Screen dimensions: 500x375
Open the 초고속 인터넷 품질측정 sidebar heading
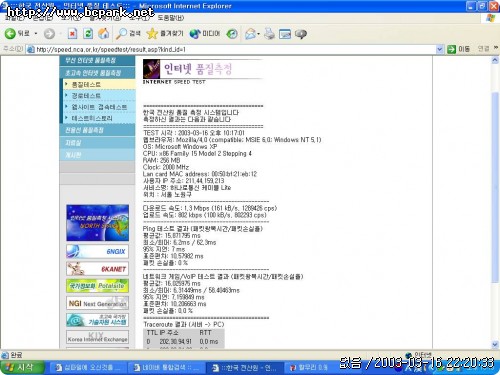97,73
